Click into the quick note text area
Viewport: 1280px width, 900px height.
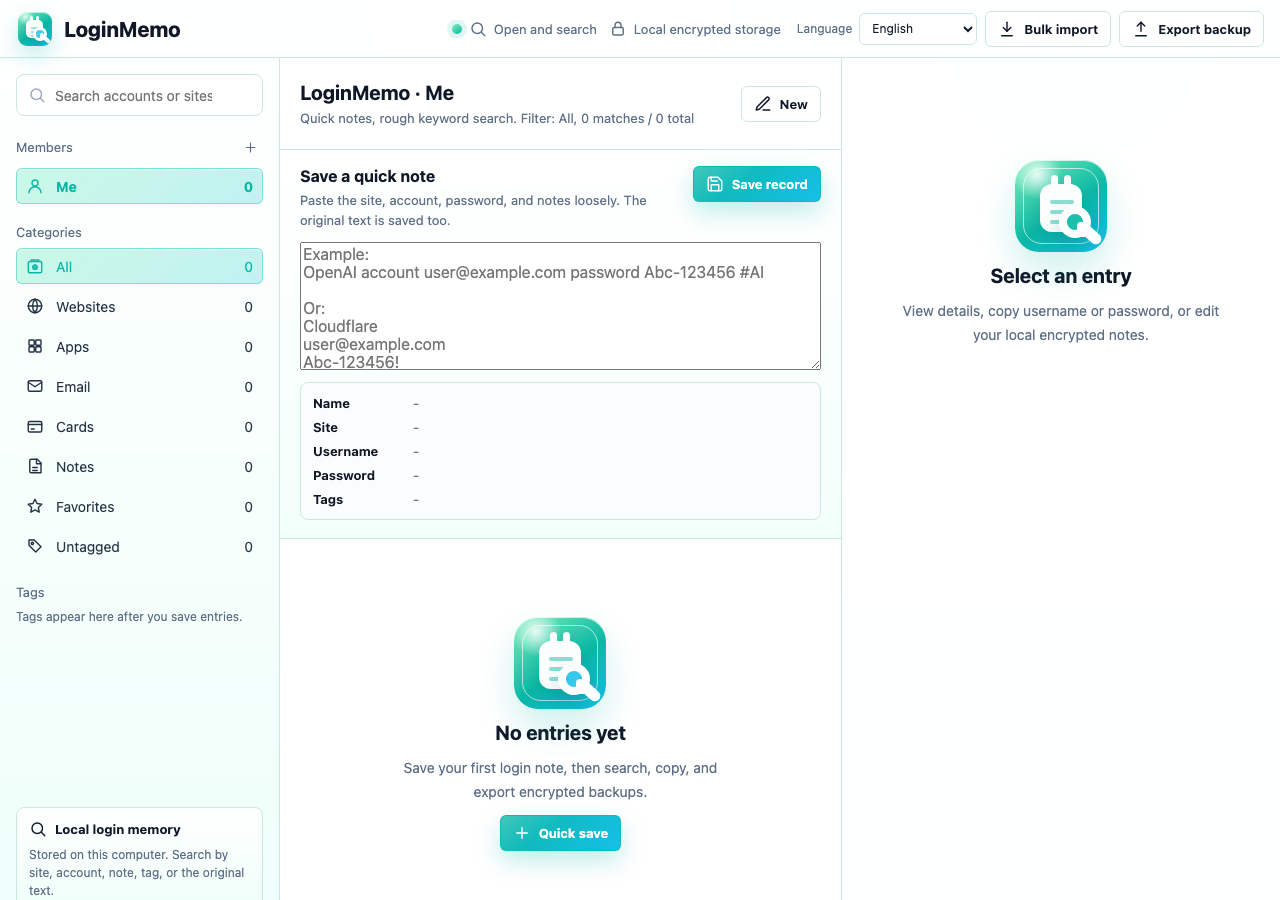560,306
